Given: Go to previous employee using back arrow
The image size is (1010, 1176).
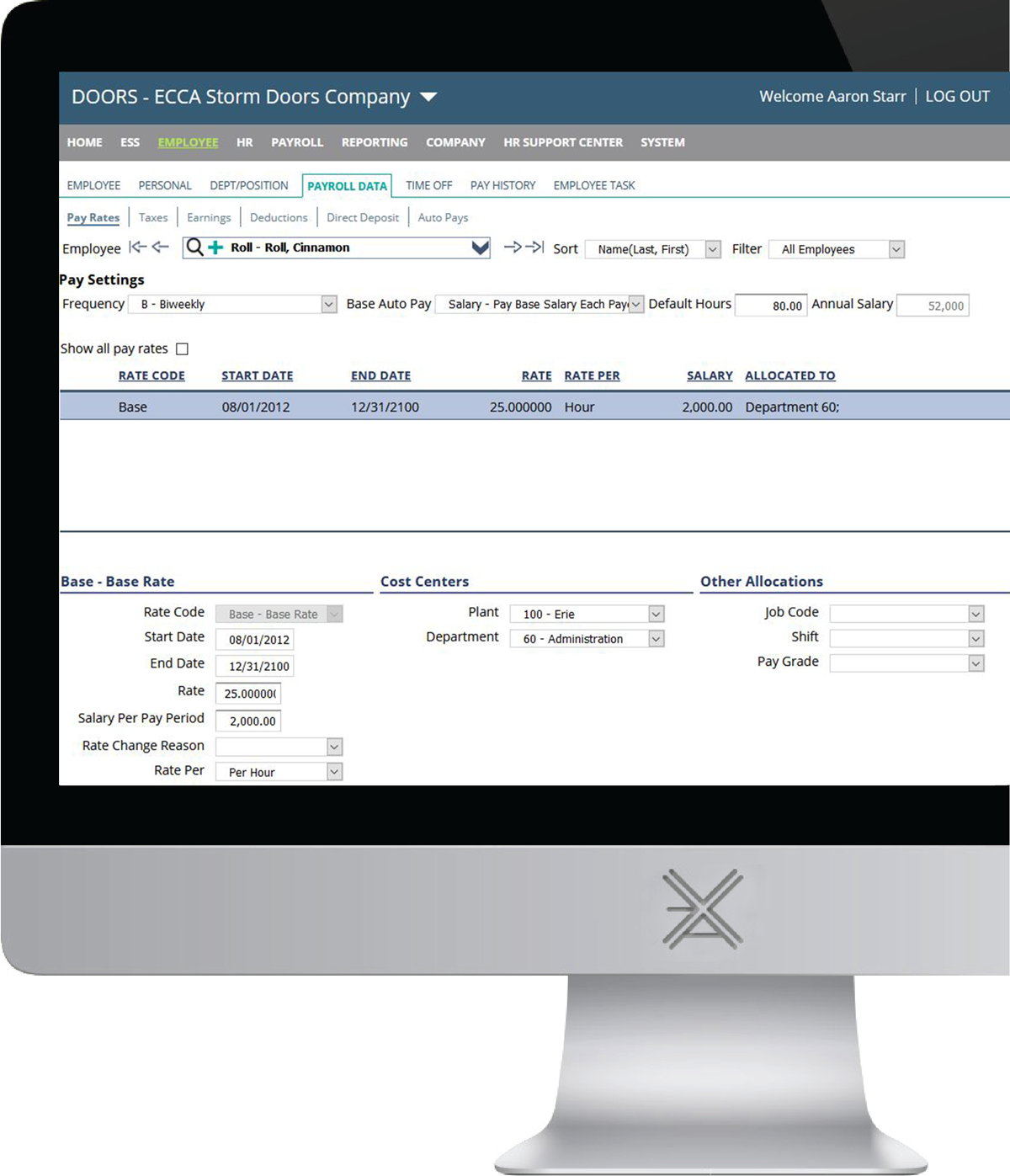Looking at the screenshot, I should coord(159,247).
